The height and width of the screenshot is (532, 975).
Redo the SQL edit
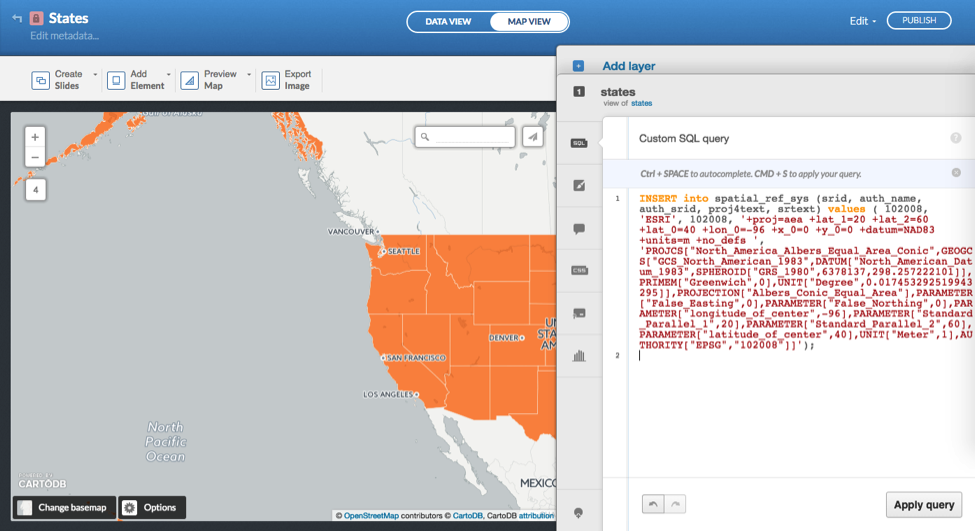tap(675, 504)
